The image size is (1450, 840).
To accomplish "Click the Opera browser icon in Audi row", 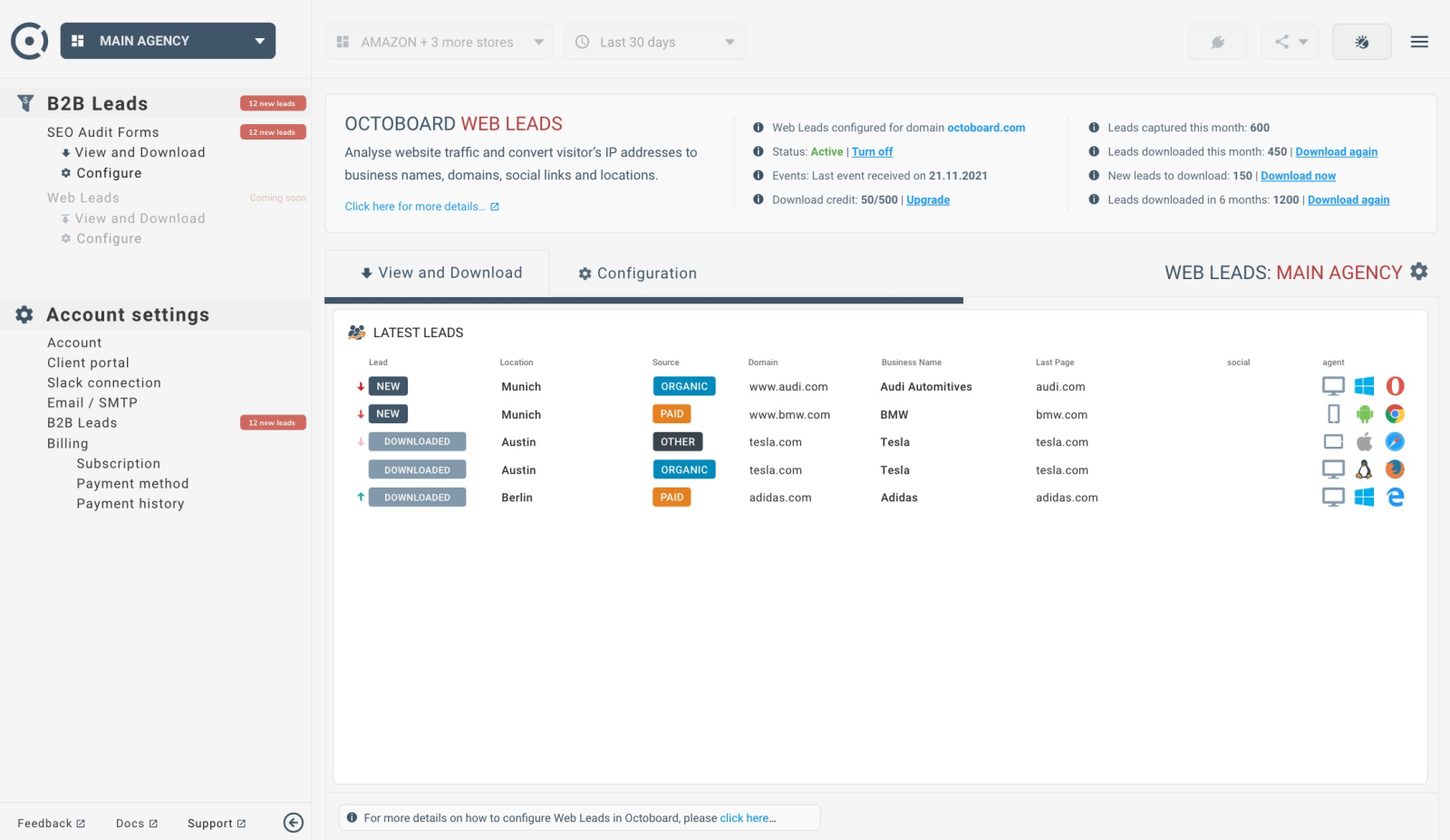I will [1395, 386].
